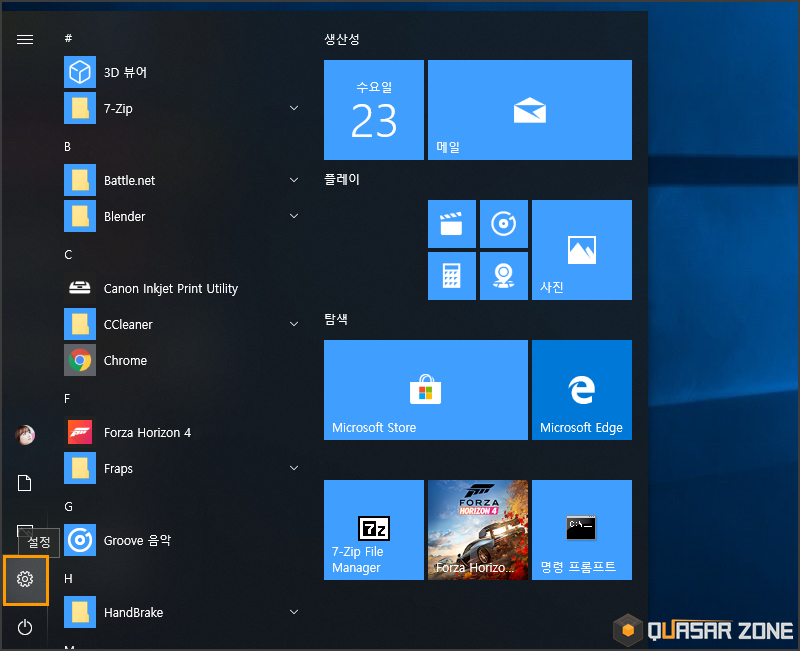This screenshot has width=800, height=651.
Task: Click the Fraps folder icon
Action: tap(80, 468)
